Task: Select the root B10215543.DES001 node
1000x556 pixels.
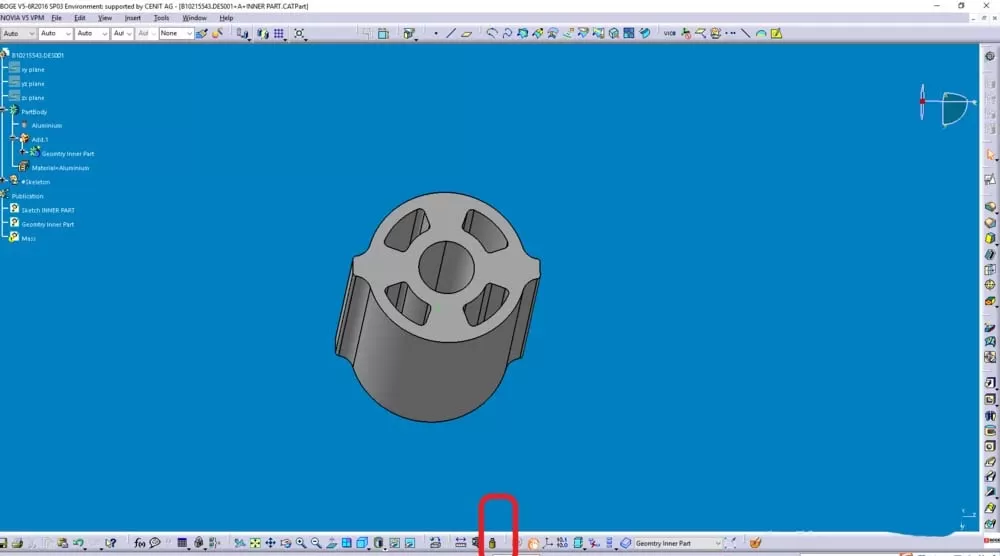Action: point(38,55)
